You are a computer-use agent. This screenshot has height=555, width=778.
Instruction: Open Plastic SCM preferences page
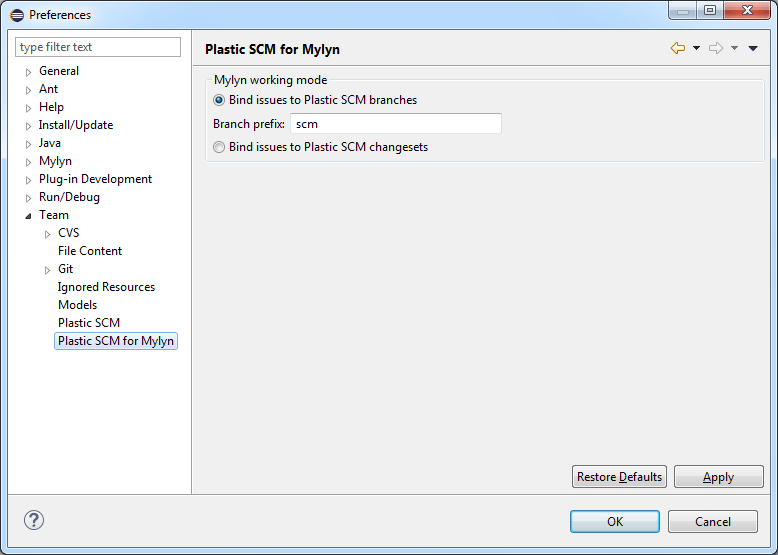89,323
